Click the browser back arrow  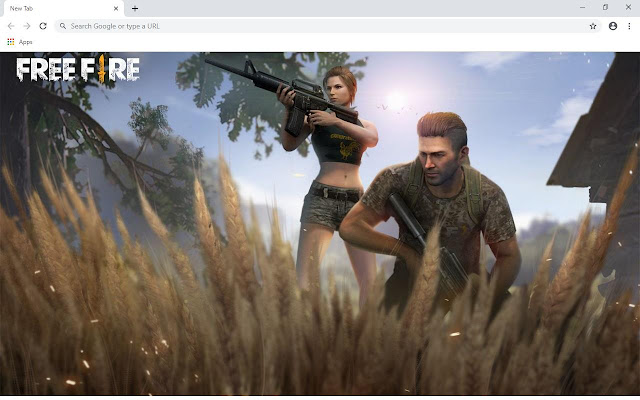pyautogui.click(x=11, y=26)
